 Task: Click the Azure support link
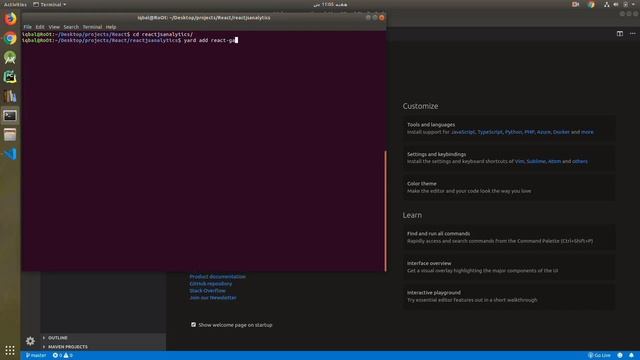(543, 132)
